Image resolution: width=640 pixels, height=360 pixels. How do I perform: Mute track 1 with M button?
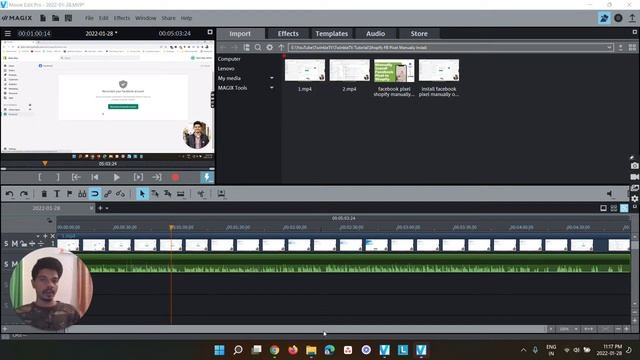[x=15, y=244]
